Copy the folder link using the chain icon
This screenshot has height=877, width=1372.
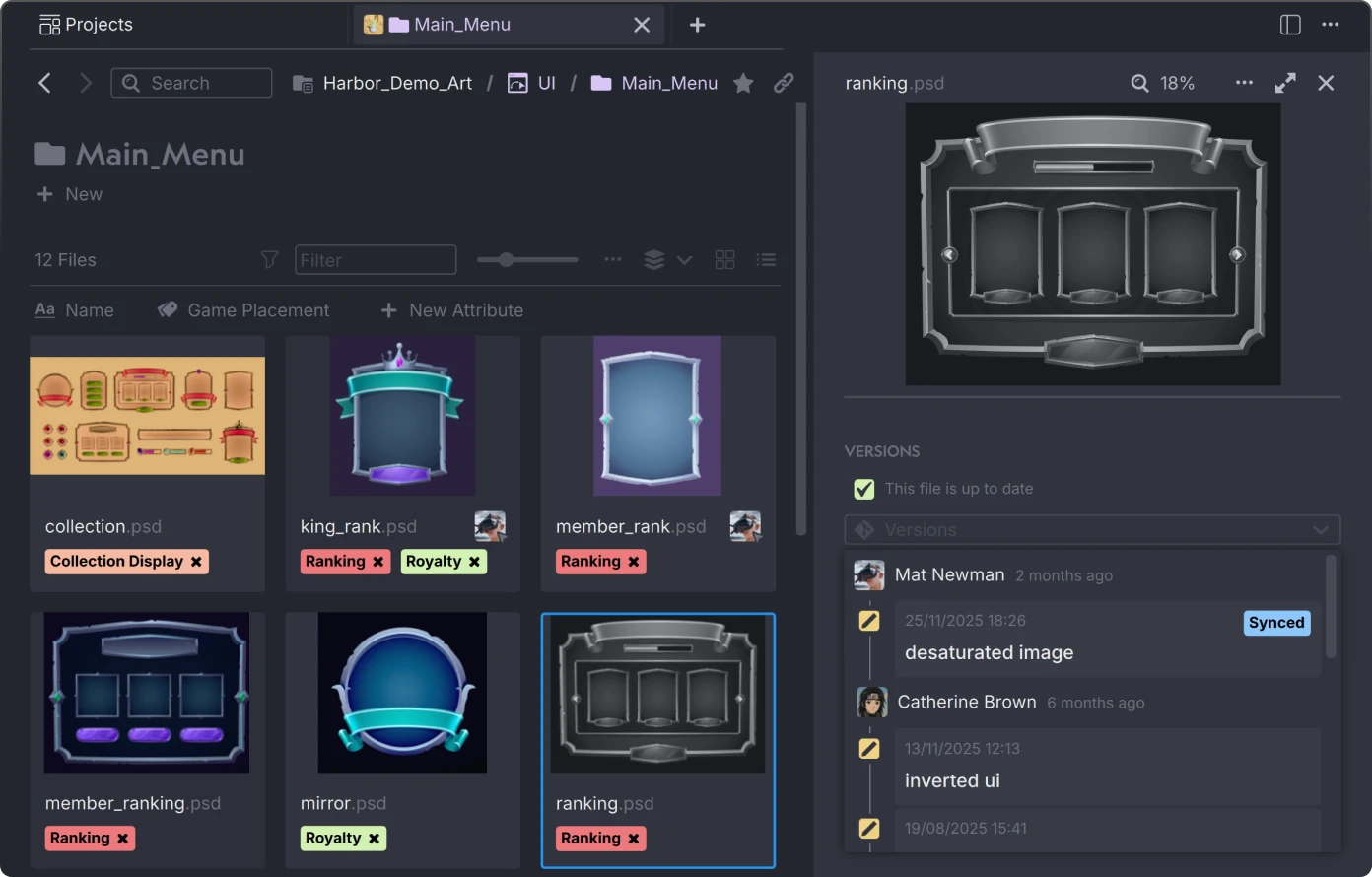pyautogui.click(x=784, y=83)
